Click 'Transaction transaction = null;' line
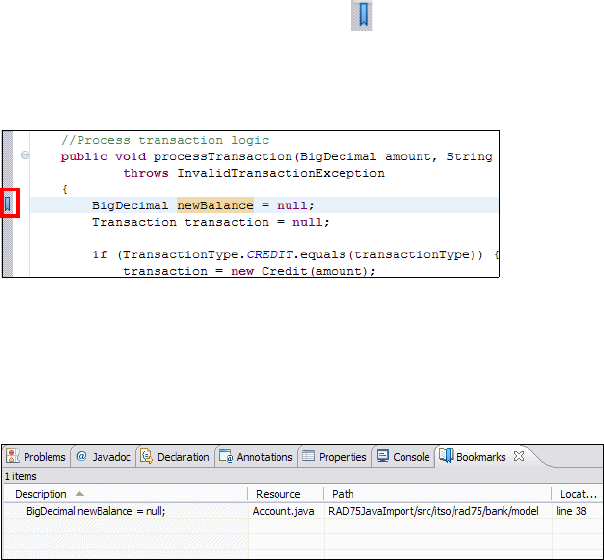This screenshot has width=604, height=560. 211,222
